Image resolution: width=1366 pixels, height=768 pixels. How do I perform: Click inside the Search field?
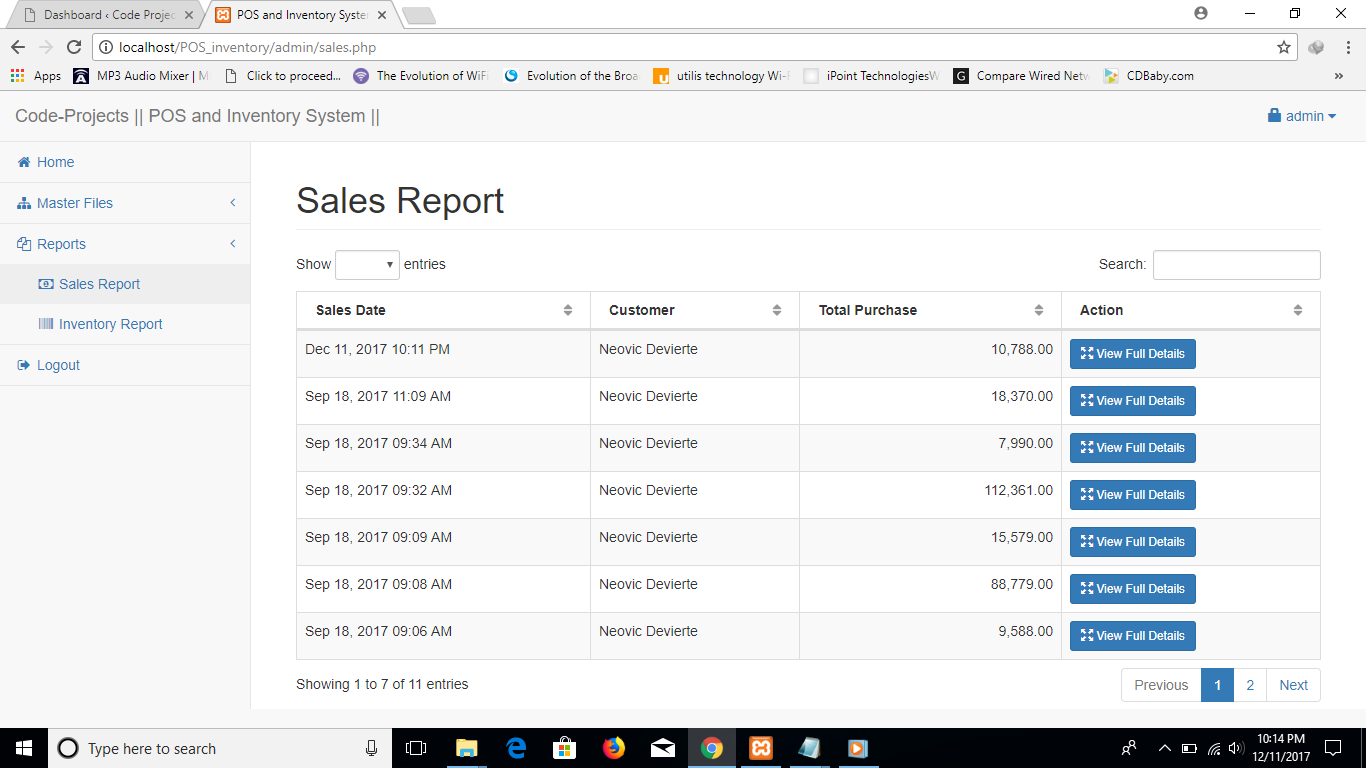(x=1236, y=264)
